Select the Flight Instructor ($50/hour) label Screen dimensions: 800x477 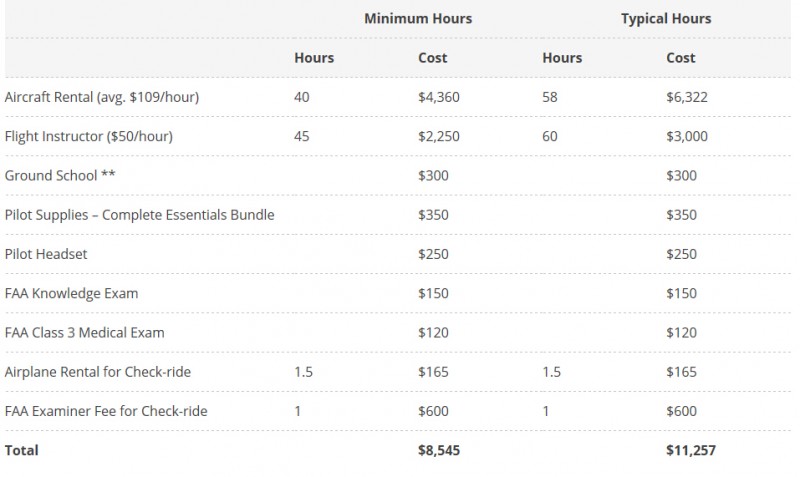tap(89, 136)
